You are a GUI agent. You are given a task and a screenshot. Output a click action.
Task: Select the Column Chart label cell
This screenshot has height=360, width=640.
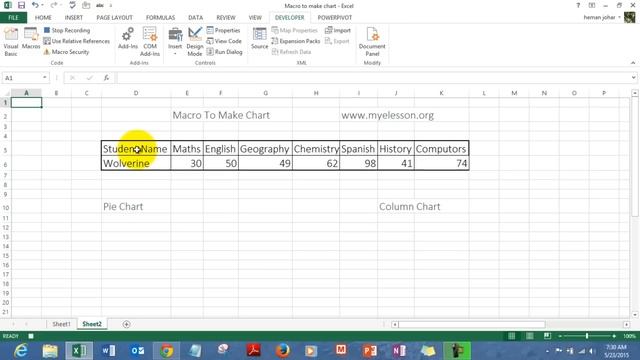(396, 207)
